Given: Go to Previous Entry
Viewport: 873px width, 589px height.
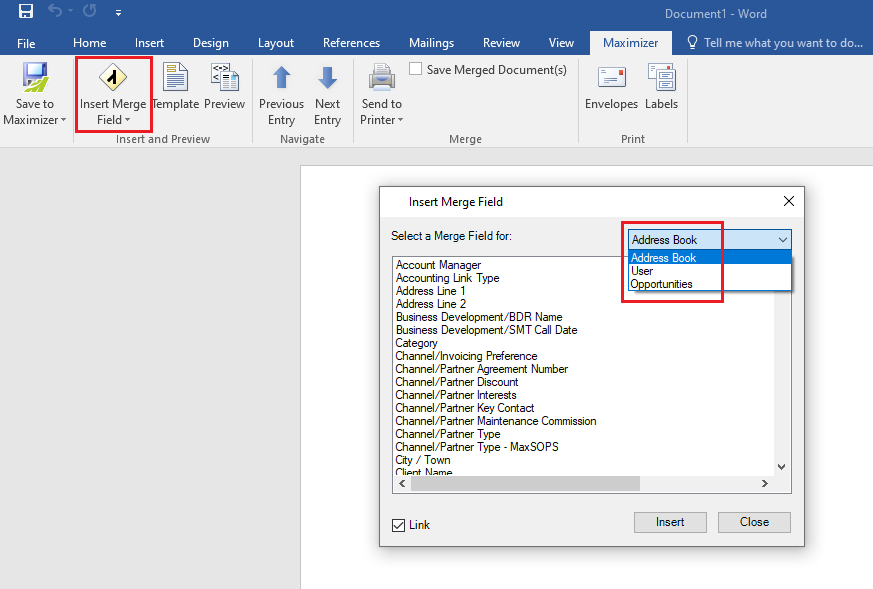Looking at the screenshot, I should coord(281,94).
